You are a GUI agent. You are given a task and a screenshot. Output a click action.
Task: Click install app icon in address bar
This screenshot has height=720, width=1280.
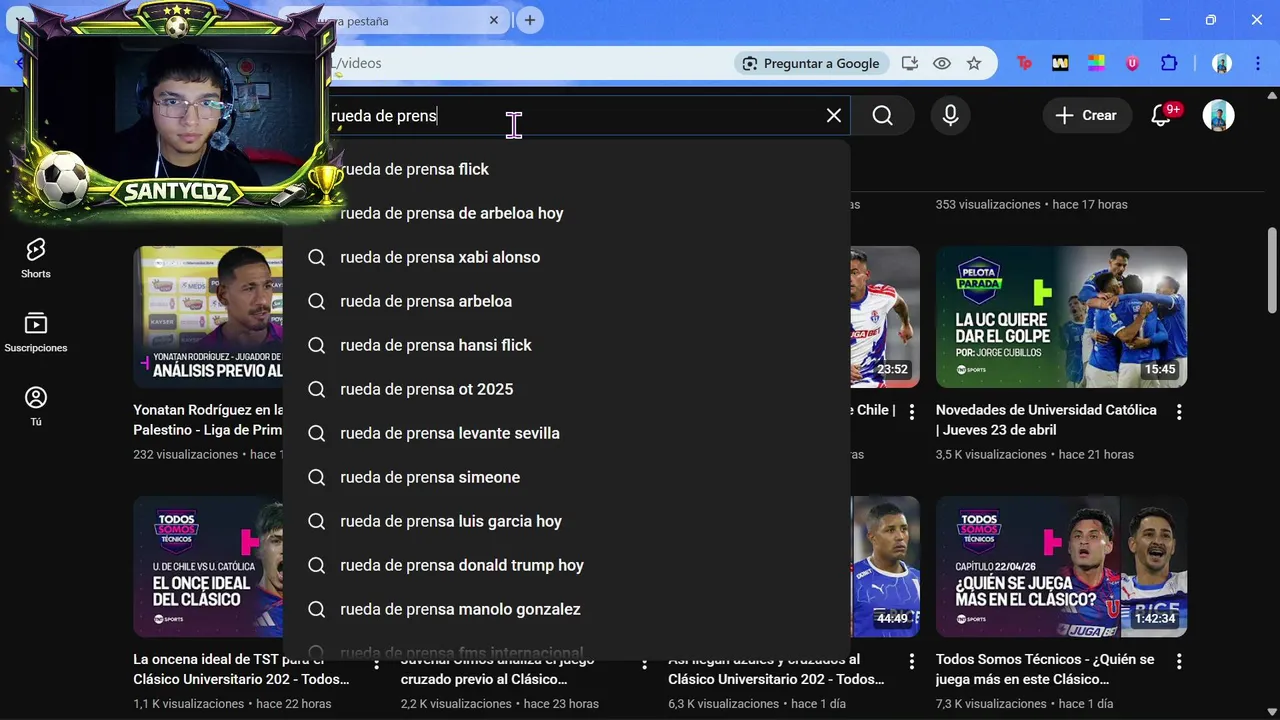909,63
